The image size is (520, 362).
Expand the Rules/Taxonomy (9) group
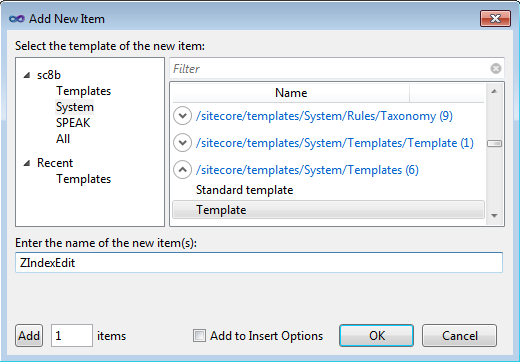[182, 116]
